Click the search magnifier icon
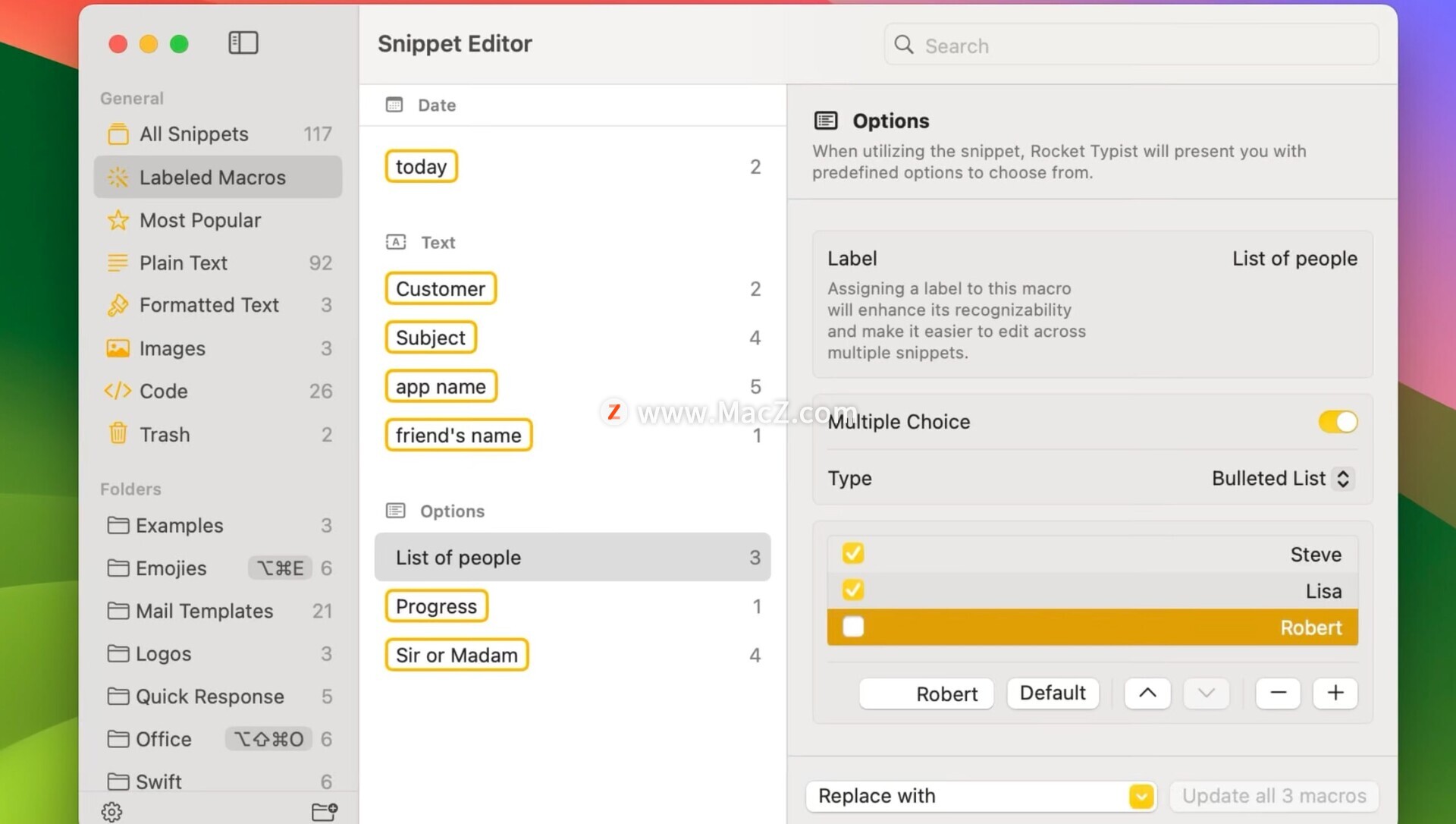The image size is (1456, 824). 904,45
